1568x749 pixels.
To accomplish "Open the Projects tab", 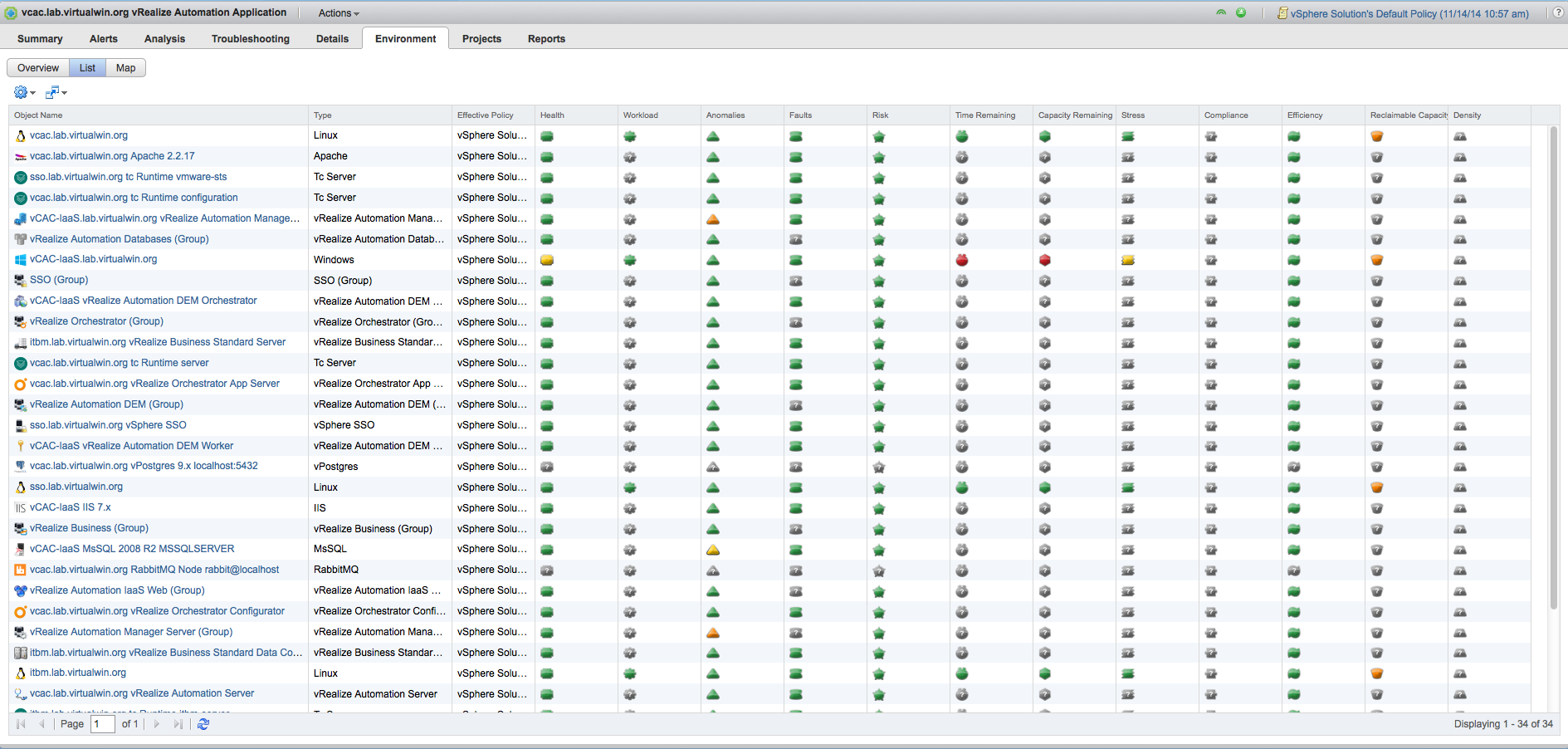I will 481,39.
